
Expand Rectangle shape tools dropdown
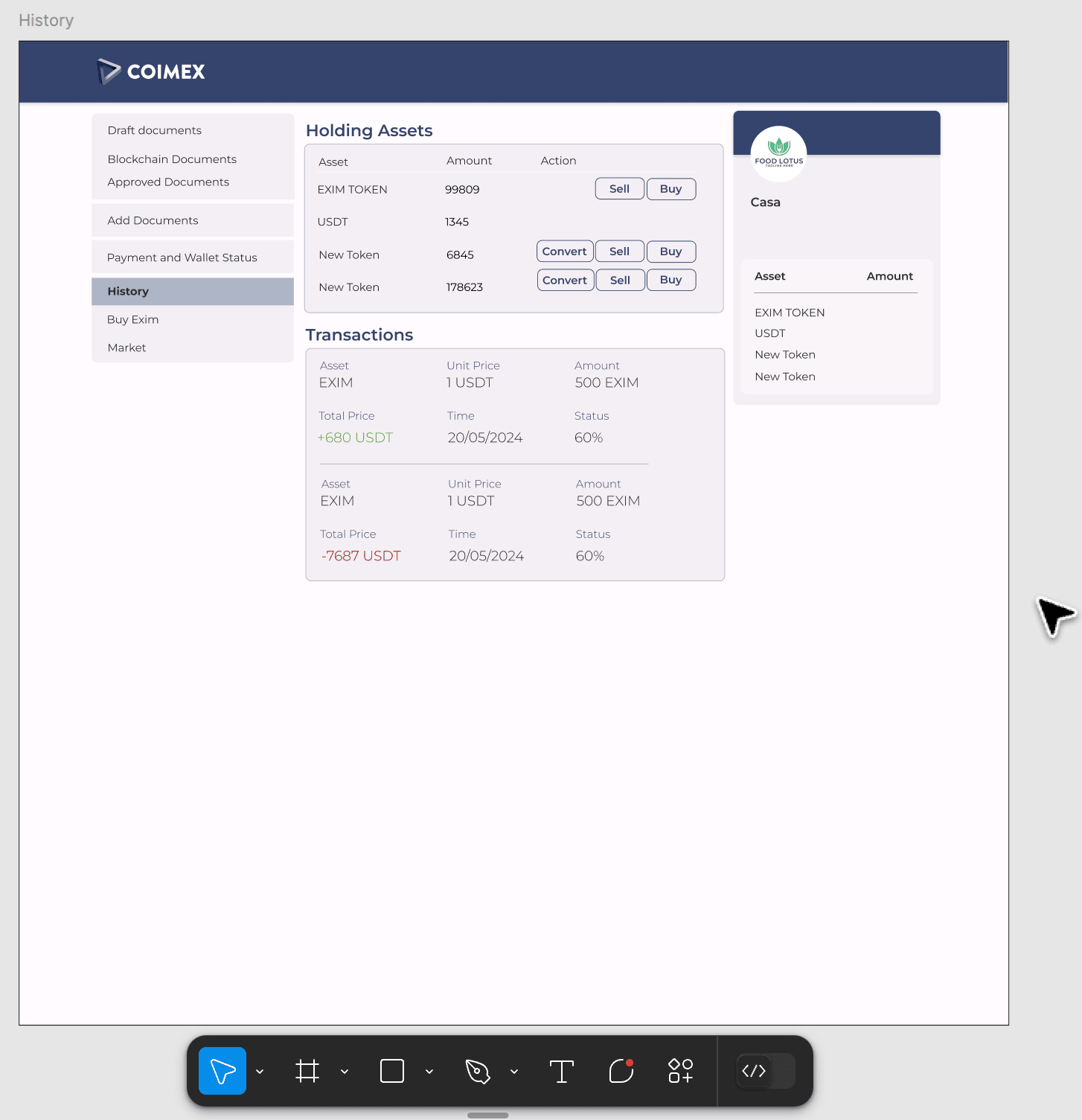[x=429, y=1072]
